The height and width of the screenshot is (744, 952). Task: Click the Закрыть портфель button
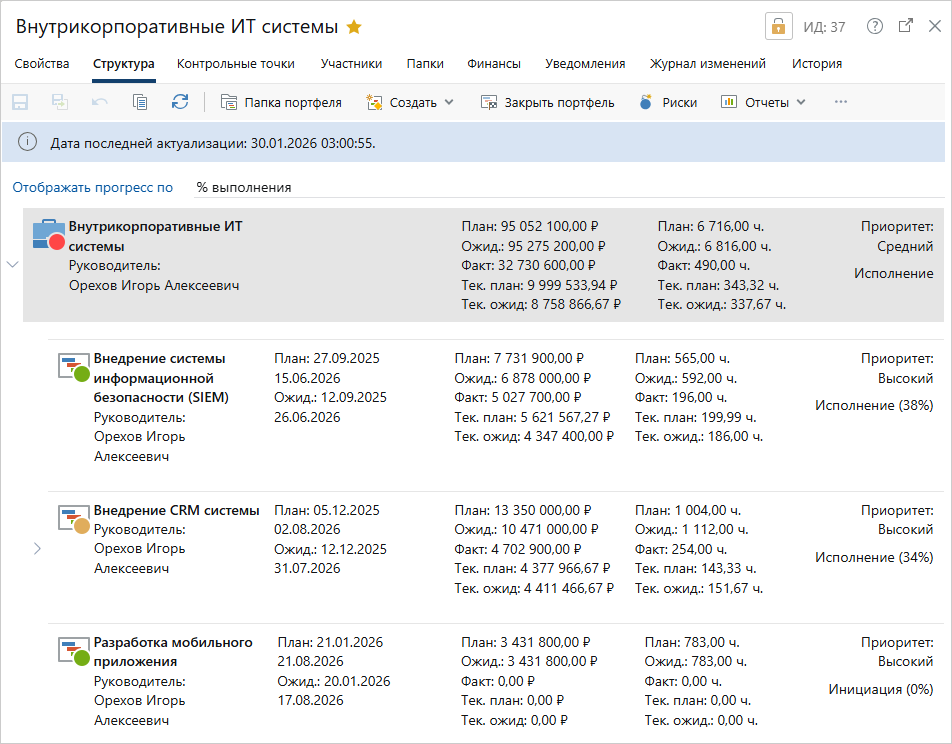point(547,102)
